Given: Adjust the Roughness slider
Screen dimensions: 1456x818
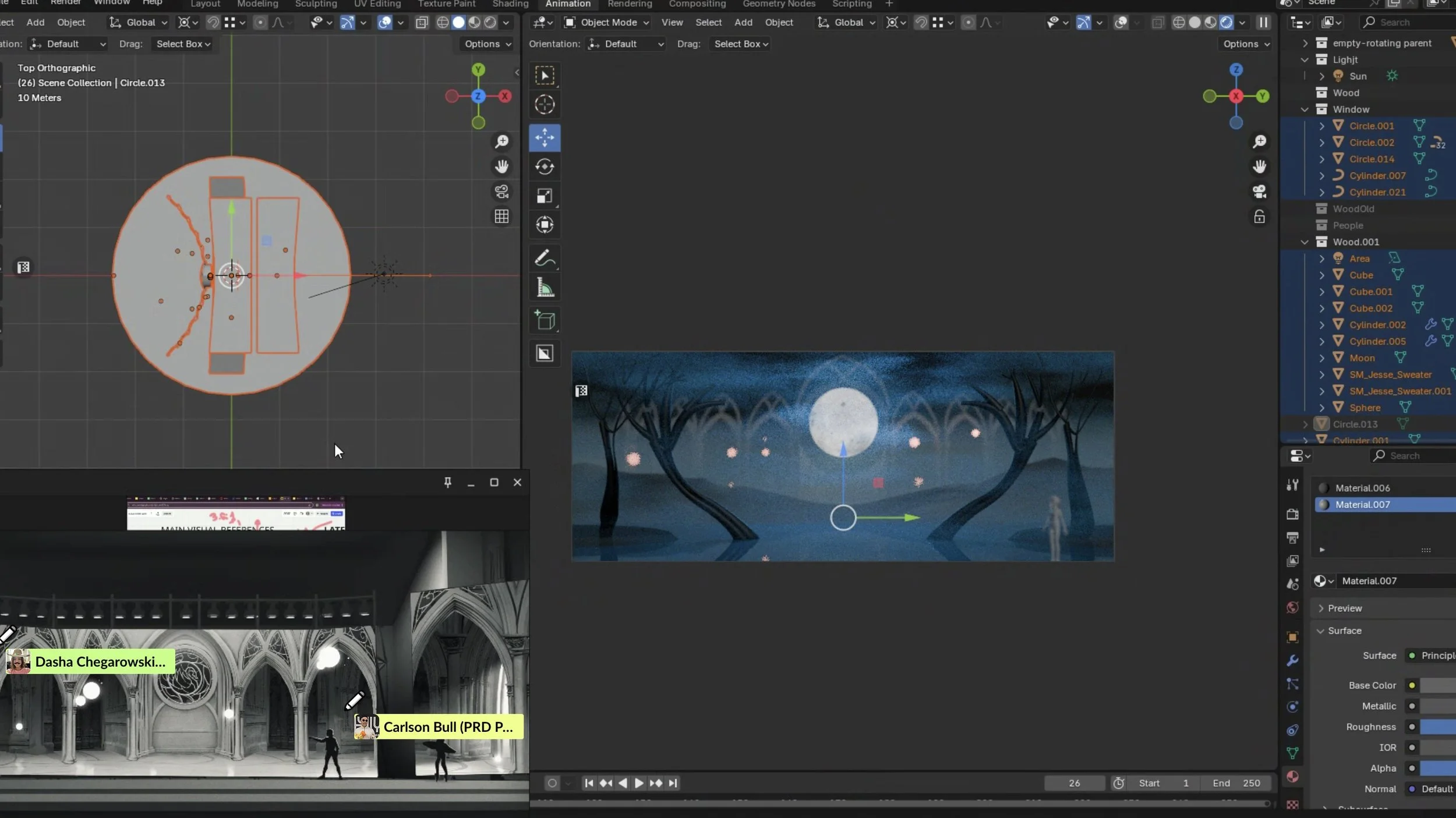Looking at the screenshot, I should [1437, 727].
